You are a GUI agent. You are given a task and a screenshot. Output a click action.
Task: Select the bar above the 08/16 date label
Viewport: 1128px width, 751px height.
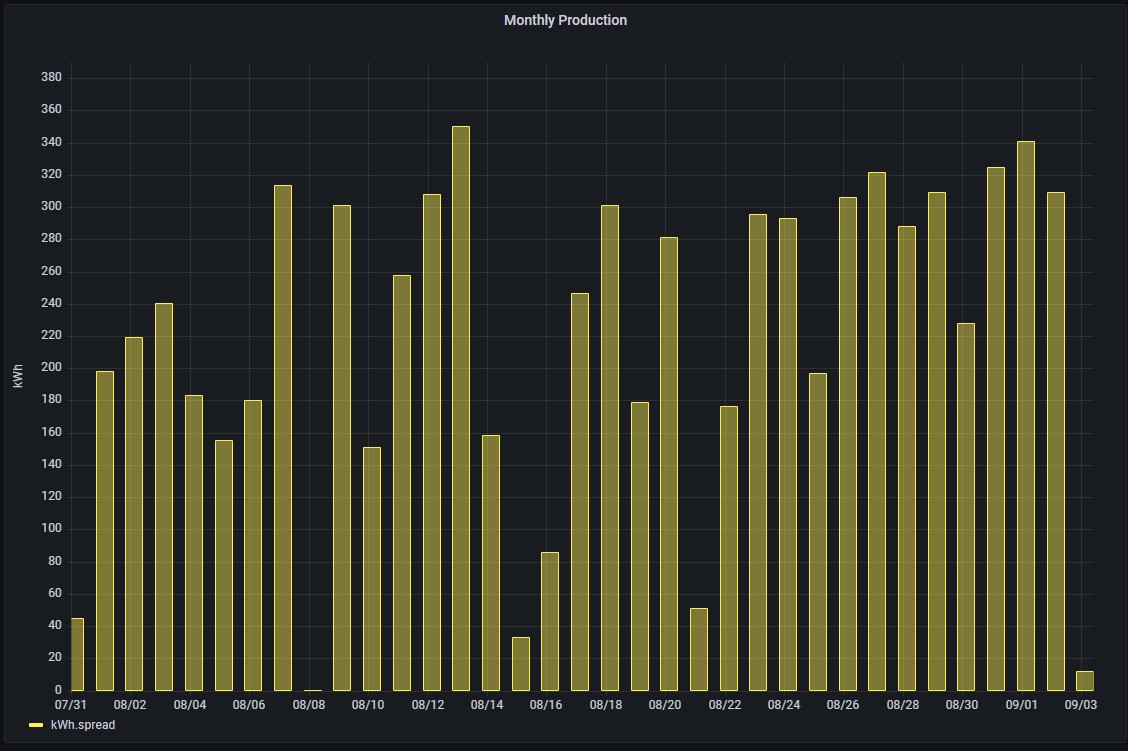click(x=550, y=621)
